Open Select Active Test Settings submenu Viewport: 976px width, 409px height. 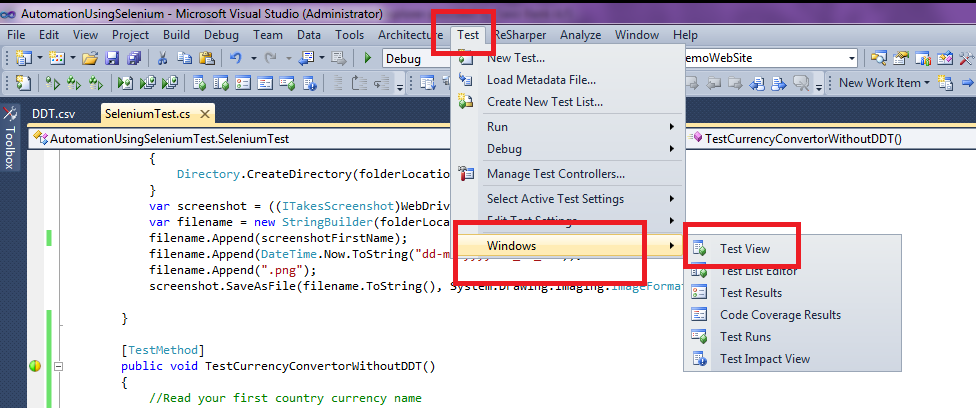click(x=566, y=199)
